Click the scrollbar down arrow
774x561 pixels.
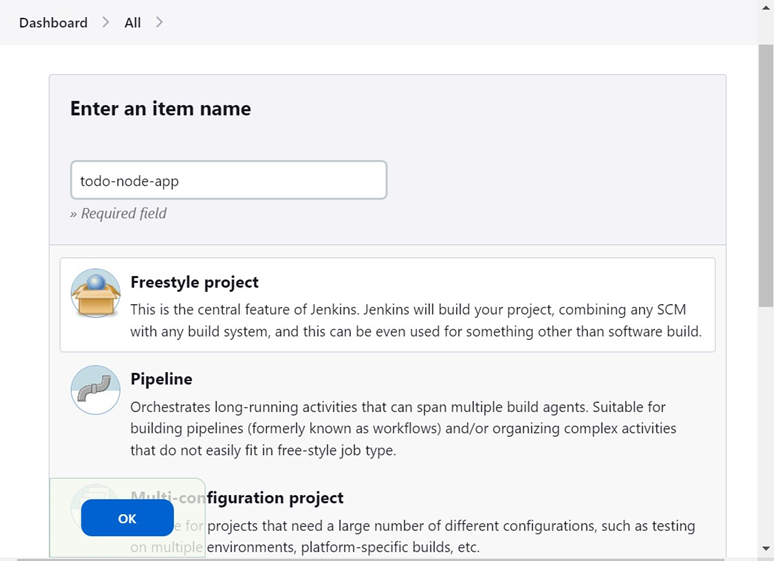(766, 549)
